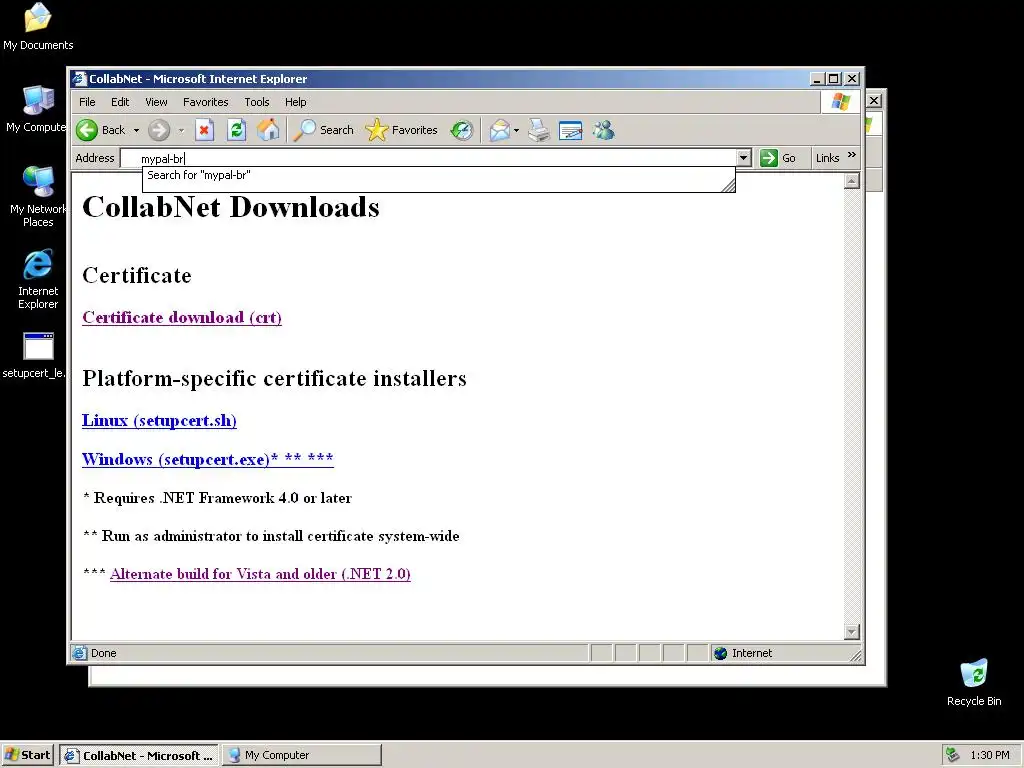The height and width of the screenshot is (768, 1024).
Task: Open the Back history dropdown arrow
Action: (x=136, y=130)
